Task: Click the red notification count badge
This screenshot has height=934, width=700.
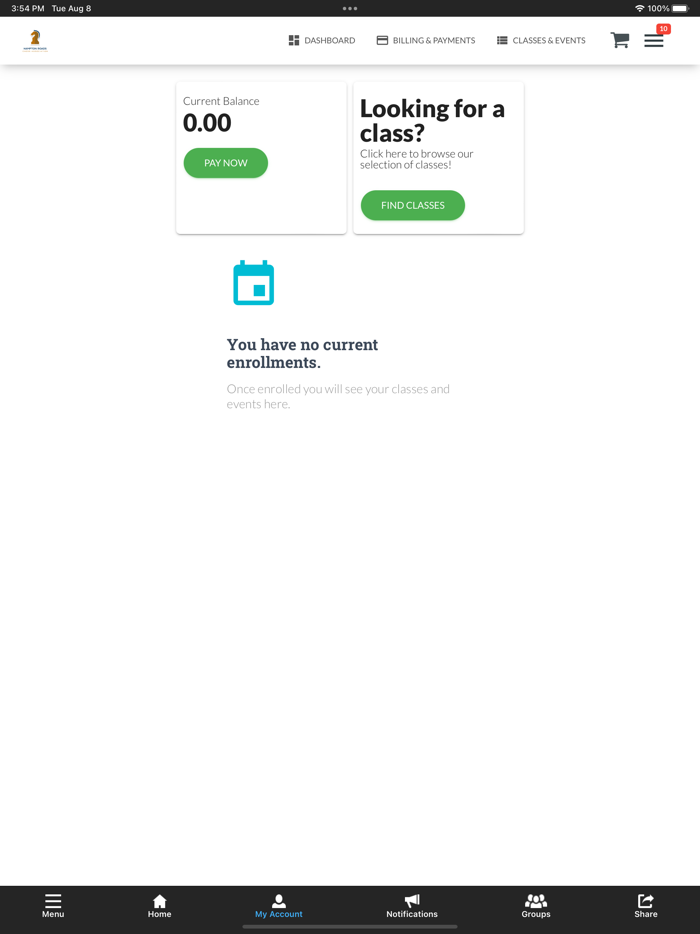Action: pyautogui.click(x=663, y=29)
